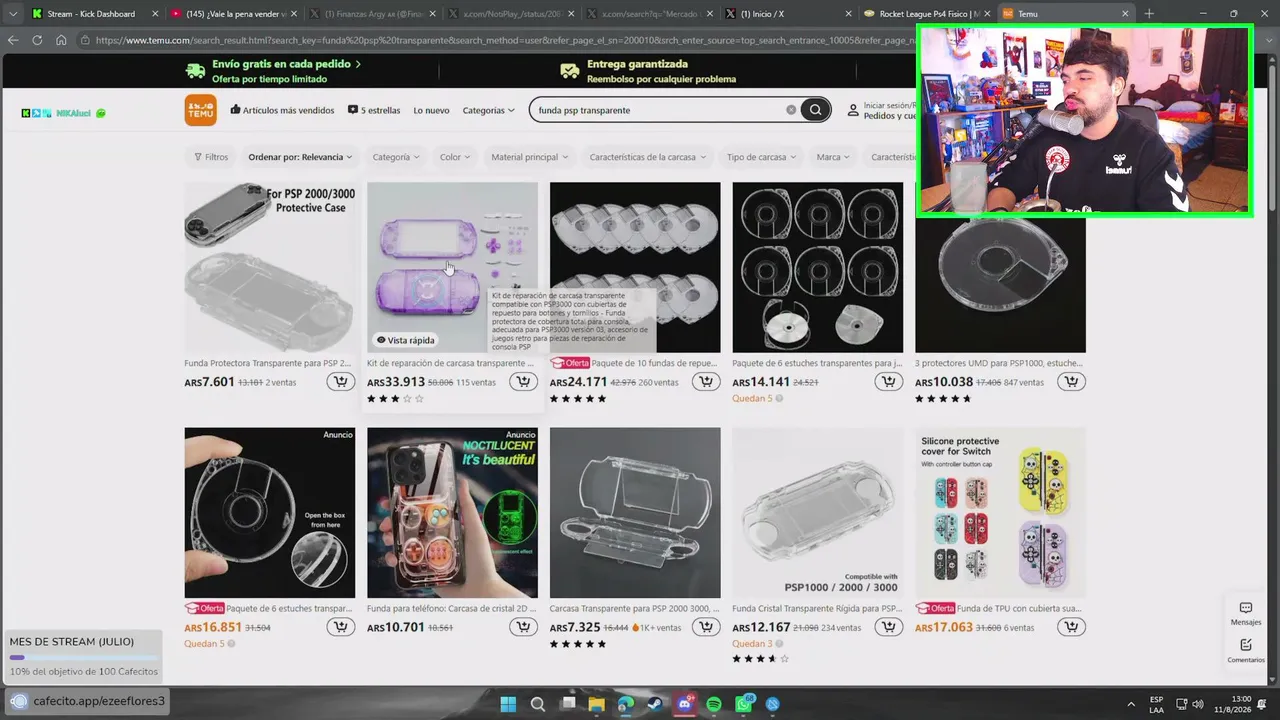Expand the Tipo de carcasa filter
This screenshot has width=1280, height=720.
762,157
